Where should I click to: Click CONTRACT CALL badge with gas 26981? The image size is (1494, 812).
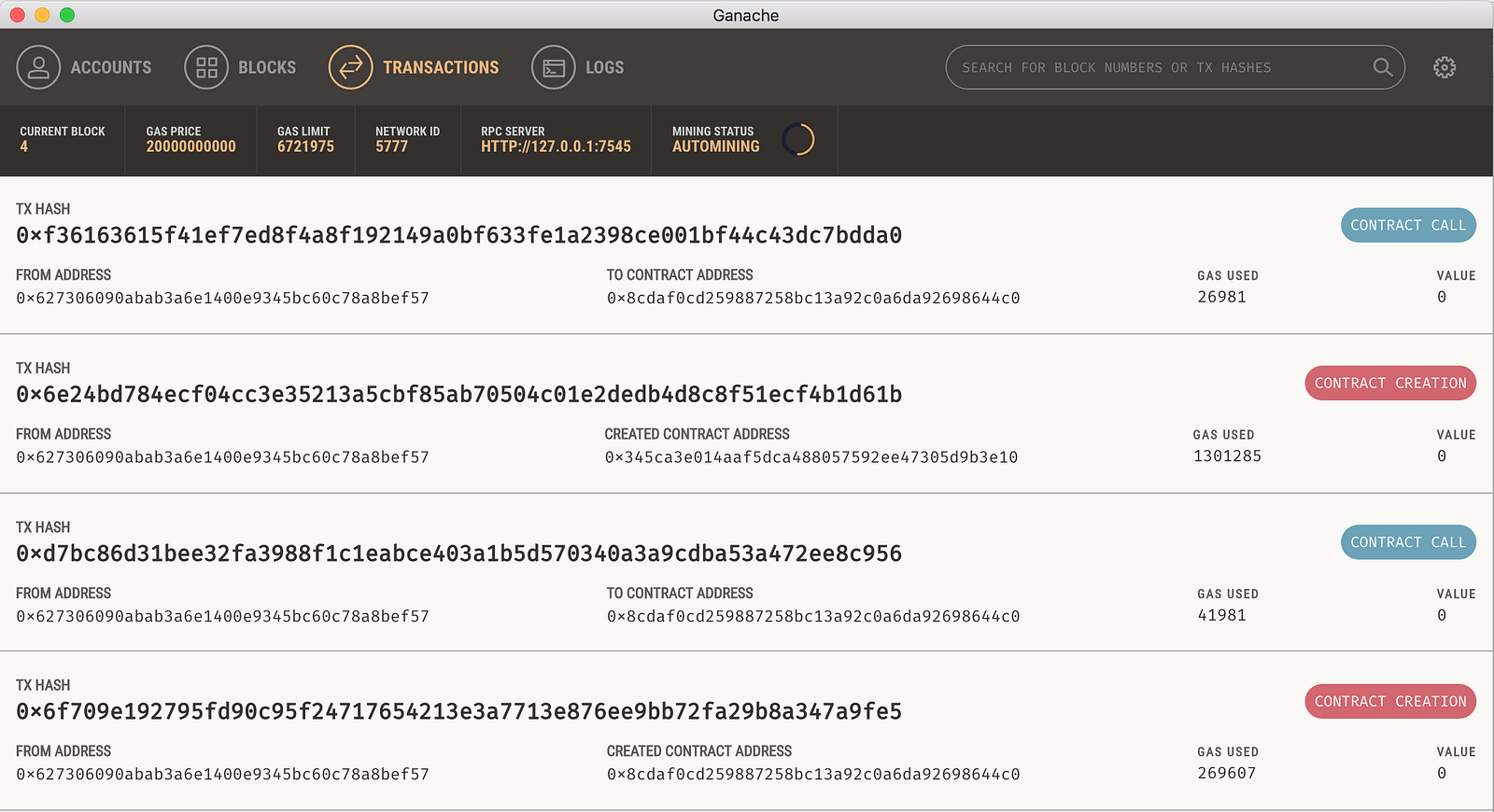(x=1408, y=225)
